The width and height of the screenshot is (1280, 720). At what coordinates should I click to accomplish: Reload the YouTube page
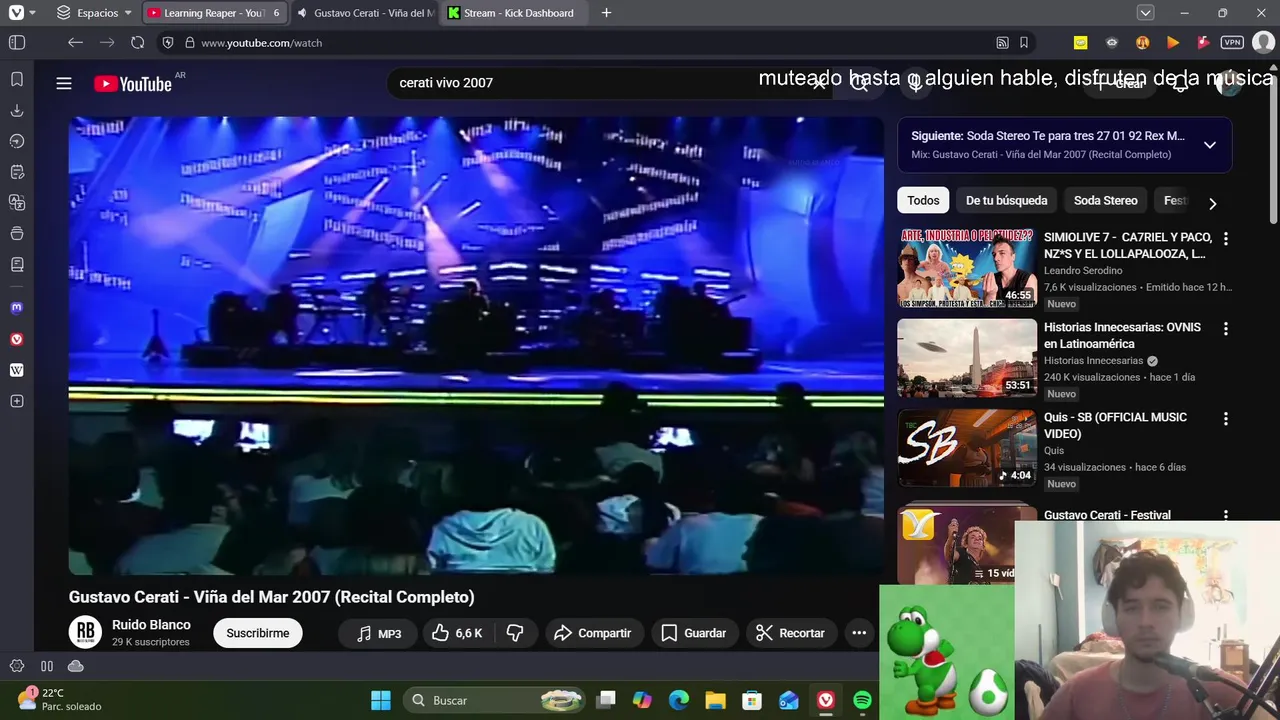(138, 43)
